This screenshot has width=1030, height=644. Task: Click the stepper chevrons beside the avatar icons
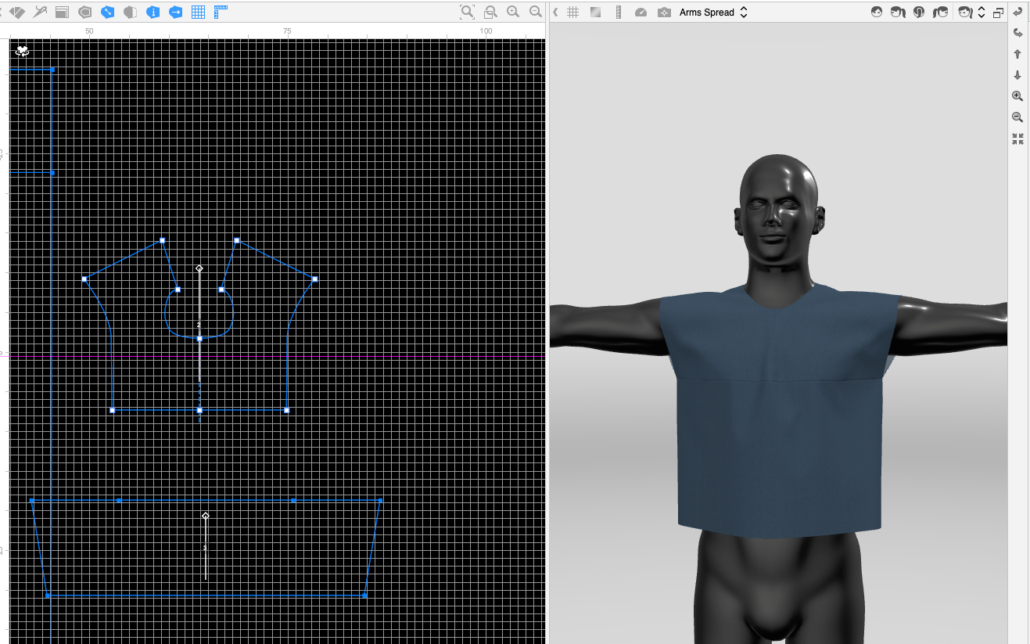[x=981, y=12]
